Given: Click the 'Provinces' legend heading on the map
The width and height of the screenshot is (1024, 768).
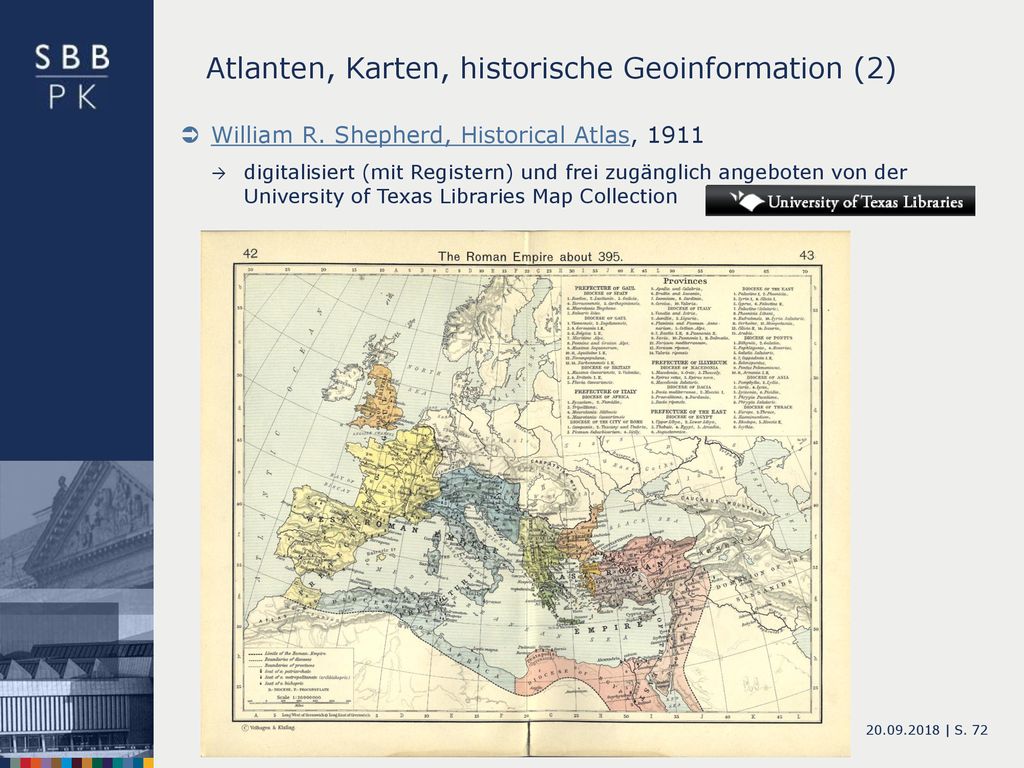Looking at the screenshot, I should pyautogui.click(x=685, y=281).
